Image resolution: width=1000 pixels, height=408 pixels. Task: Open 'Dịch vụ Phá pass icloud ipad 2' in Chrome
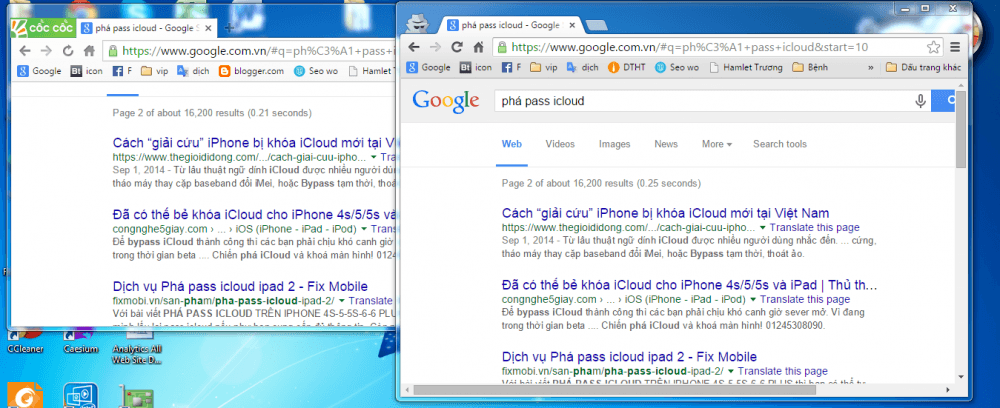(629, 356)
